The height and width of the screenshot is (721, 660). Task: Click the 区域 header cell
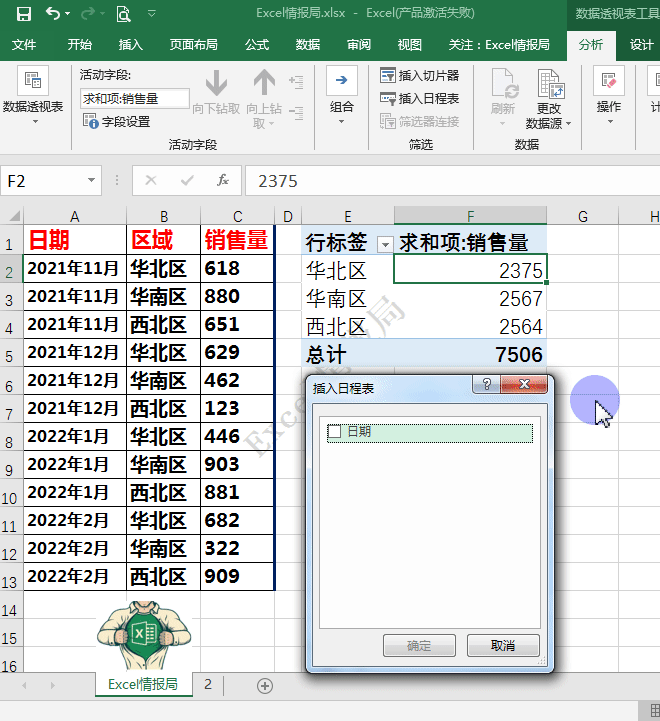click(163, 240)
